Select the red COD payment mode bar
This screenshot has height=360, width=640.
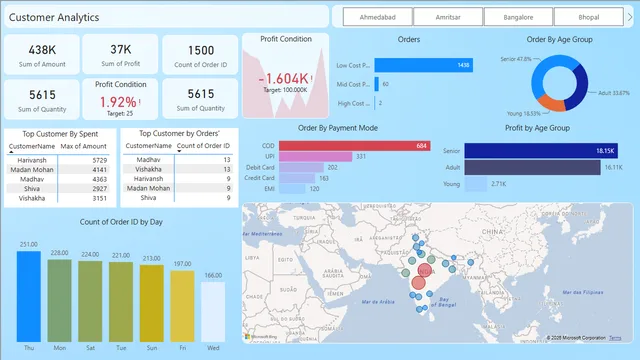pos(354,146)
